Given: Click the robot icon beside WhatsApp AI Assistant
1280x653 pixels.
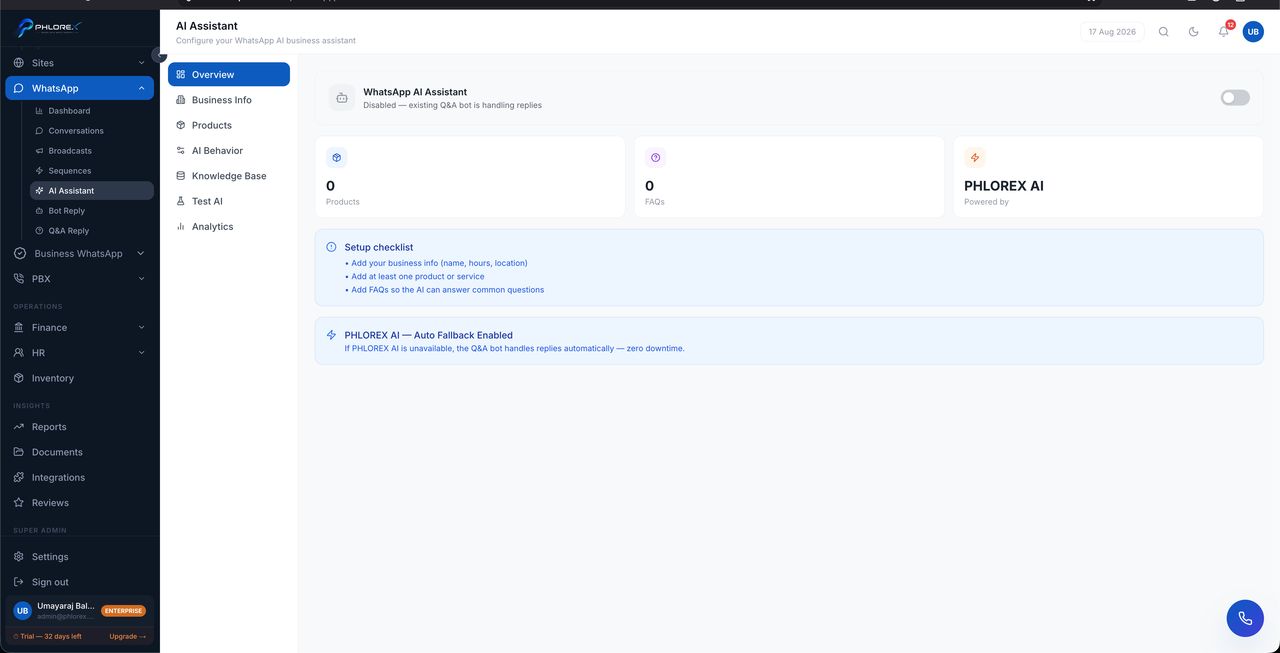Looking at the screenshot, I should click(x=342, y=98).
